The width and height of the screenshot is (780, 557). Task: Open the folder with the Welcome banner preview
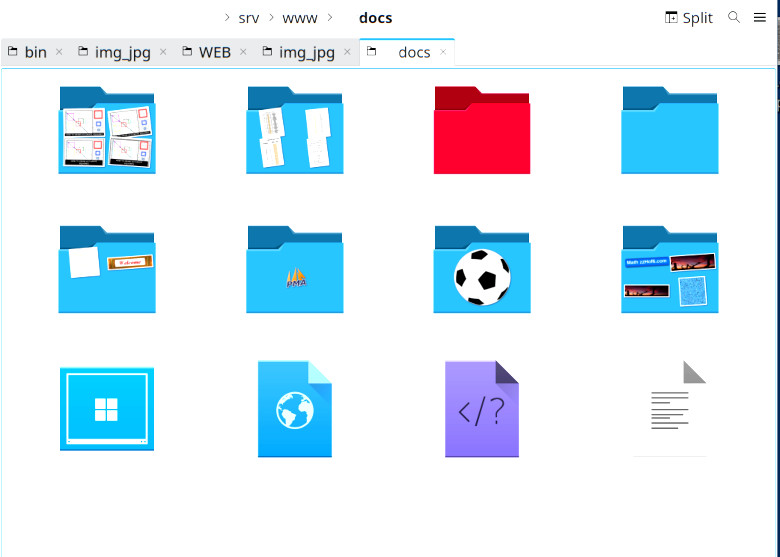pyautogui.click(x=107, y=269)
